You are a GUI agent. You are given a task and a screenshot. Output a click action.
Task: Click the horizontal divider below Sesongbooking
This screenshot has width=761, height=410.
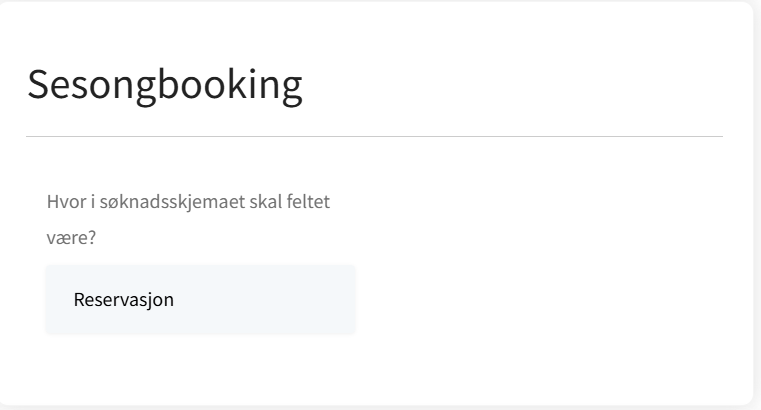tap(374, 136)
